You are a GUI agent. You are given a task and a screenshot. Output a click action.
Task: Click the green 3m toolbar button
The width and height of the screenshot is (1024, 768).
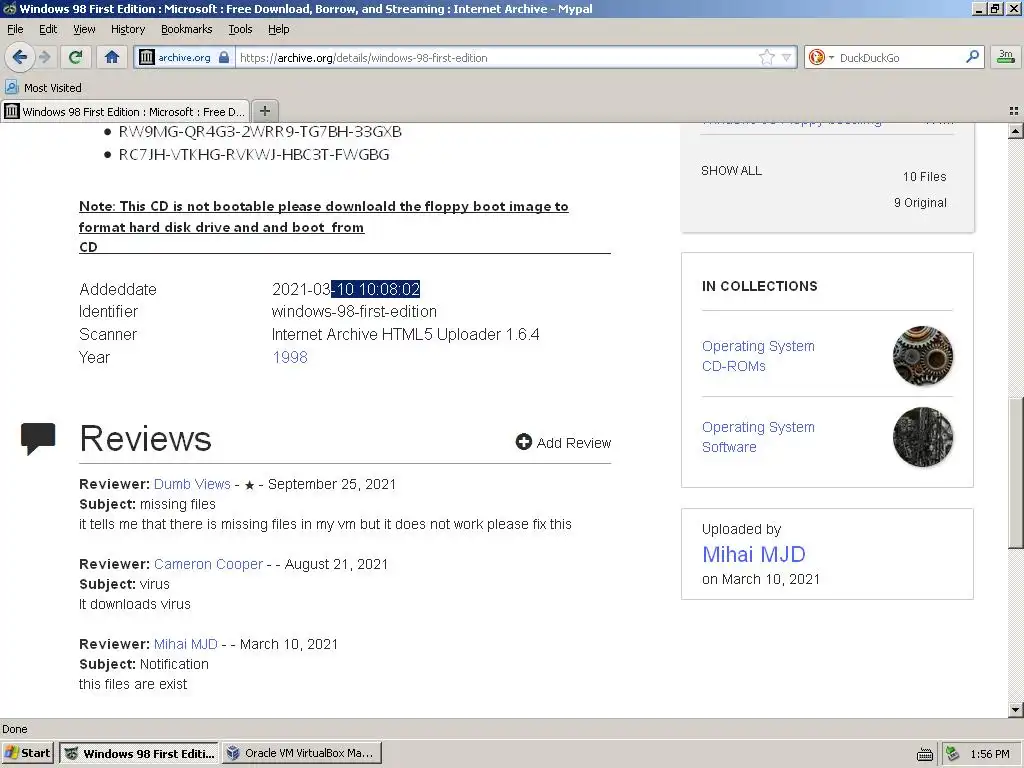[x=1006, y=57]
